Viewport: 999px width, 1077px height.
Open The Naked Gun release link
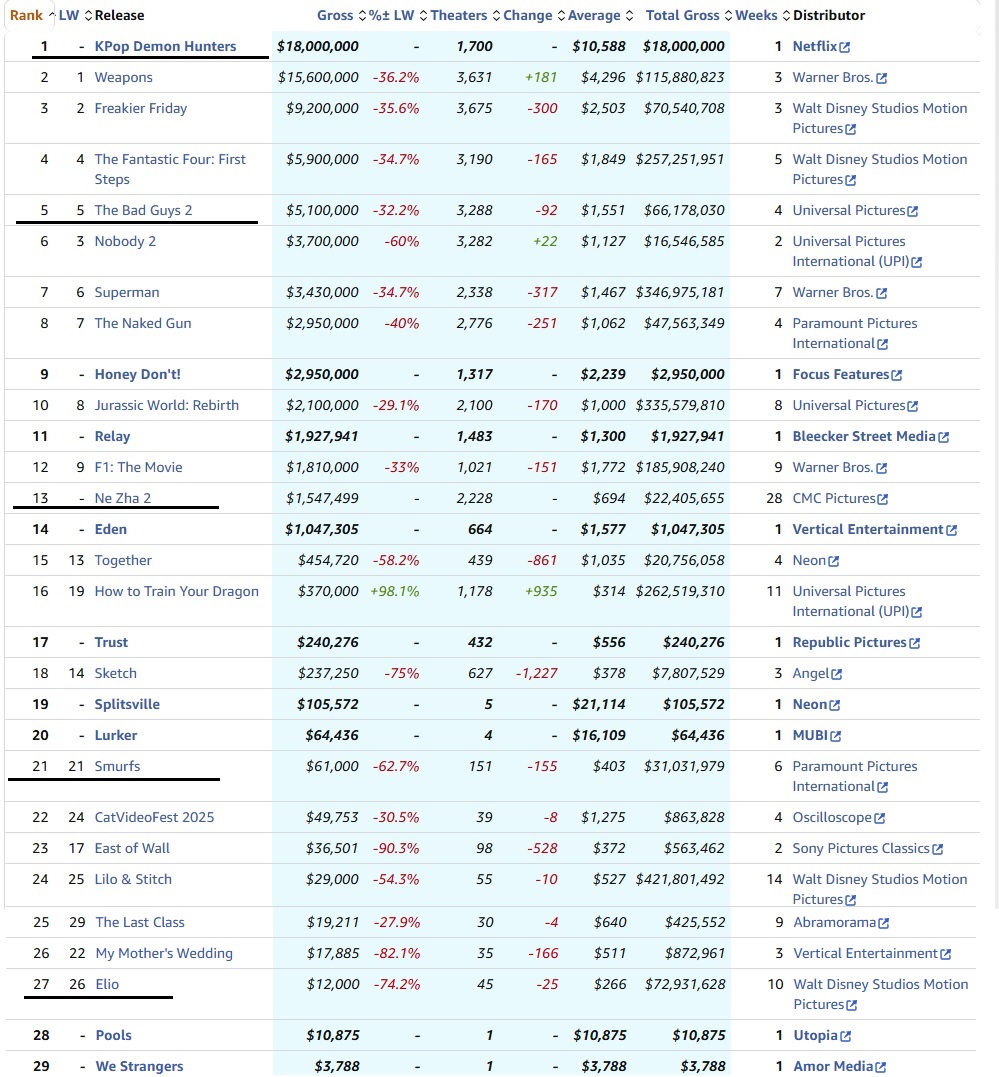(x=143, y=323)
